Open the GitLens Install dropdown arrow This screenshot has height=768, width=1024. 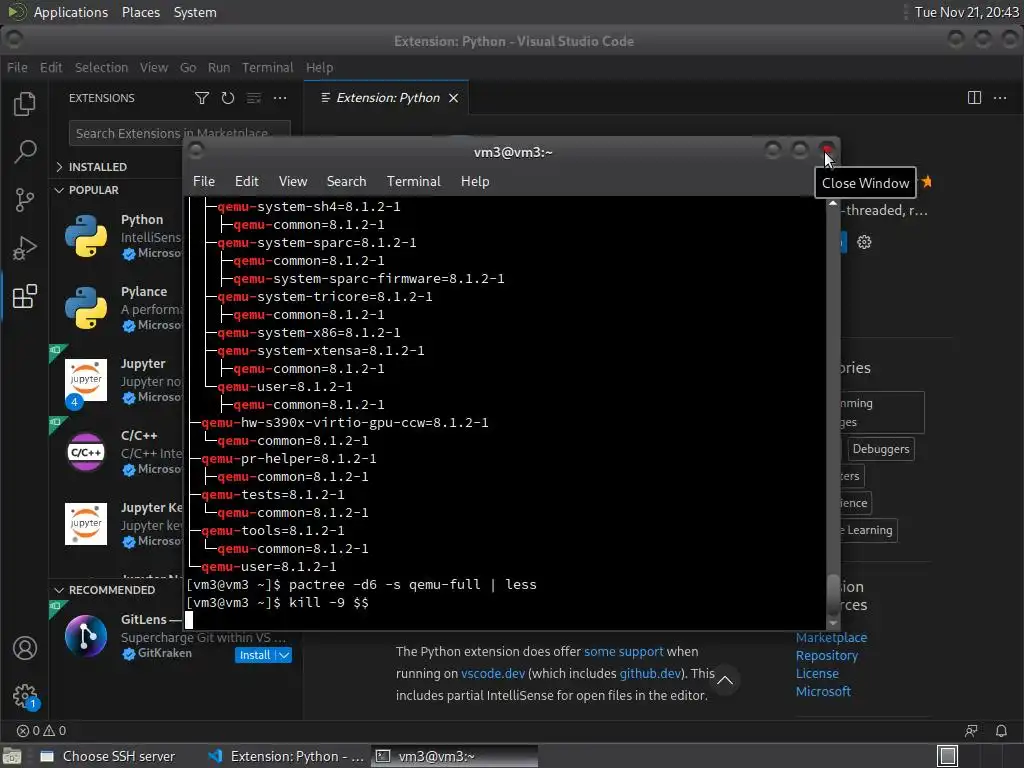click(284, 655)
